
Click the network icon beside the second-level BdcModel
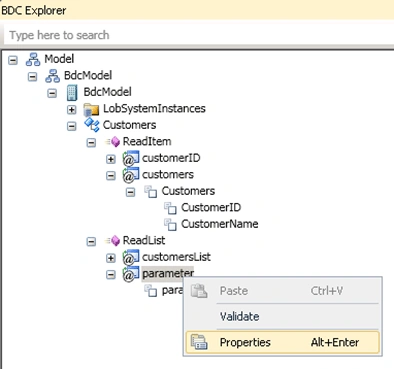[53, 76]
